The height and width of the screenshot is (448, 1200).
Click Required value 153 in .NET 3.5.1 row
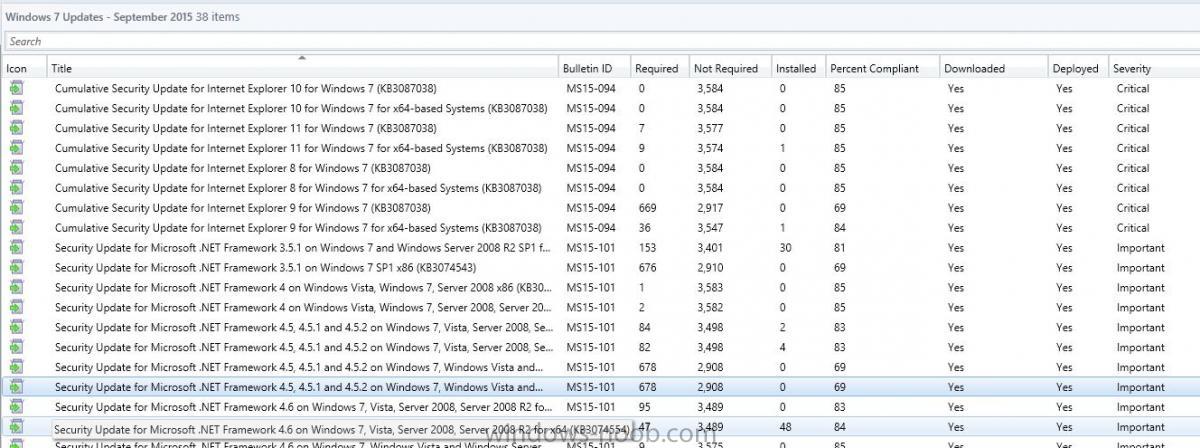click(x=646, y=248)
